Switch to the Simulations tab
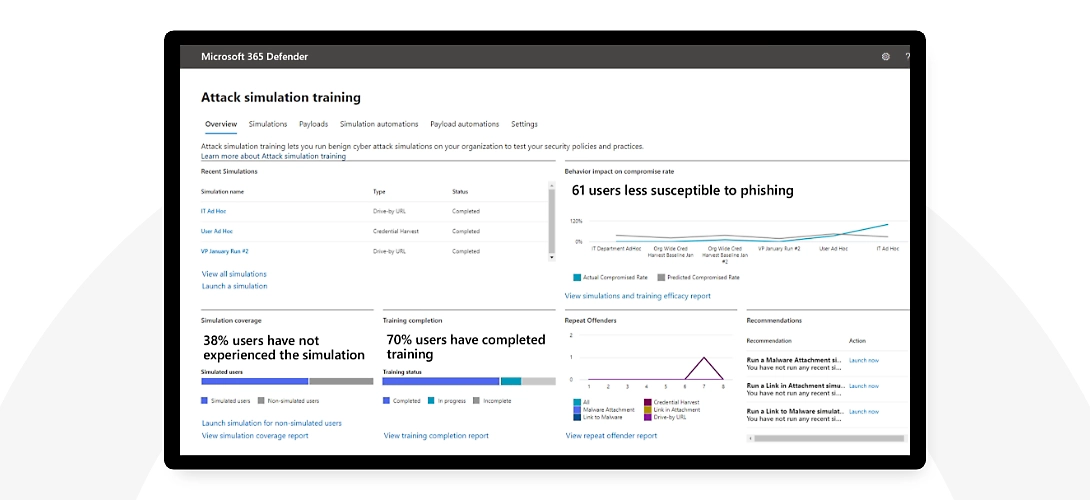 (x=268, y=124)
